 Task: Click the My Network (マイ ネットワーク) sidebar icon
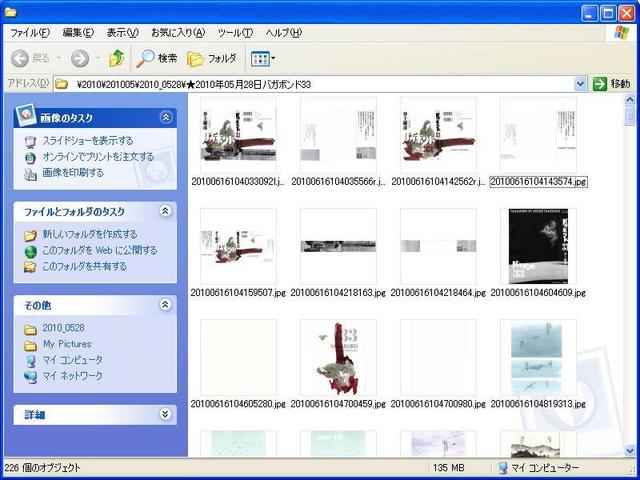[x=31, y=376]
